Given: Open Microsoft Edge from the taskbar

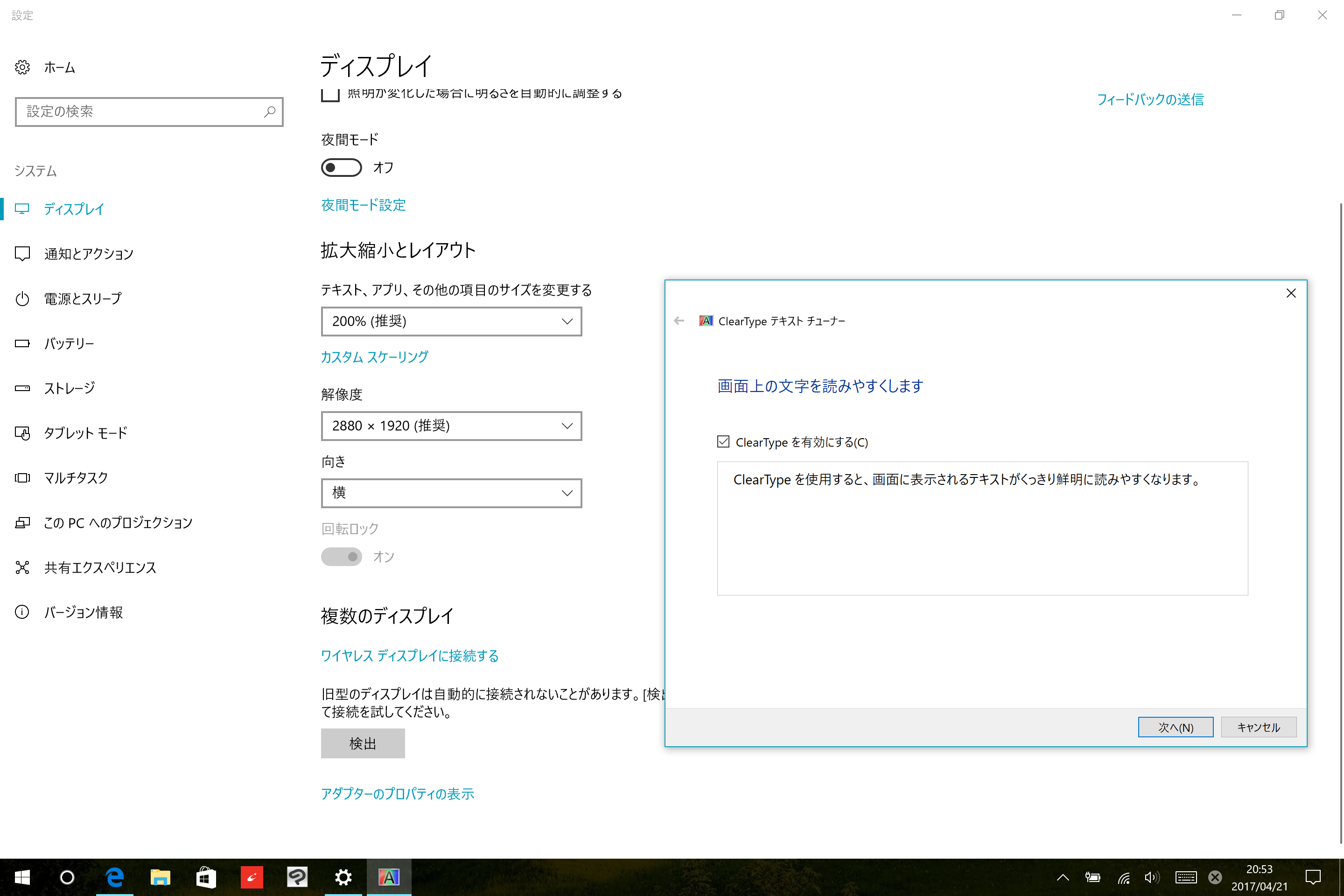Looking at the screenshot, I should pyautogui.click(x=115, y=876).
